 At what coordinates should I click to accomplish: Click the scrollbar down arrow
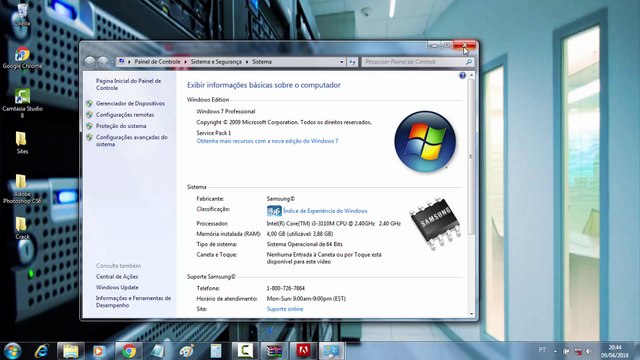(471, 314)
